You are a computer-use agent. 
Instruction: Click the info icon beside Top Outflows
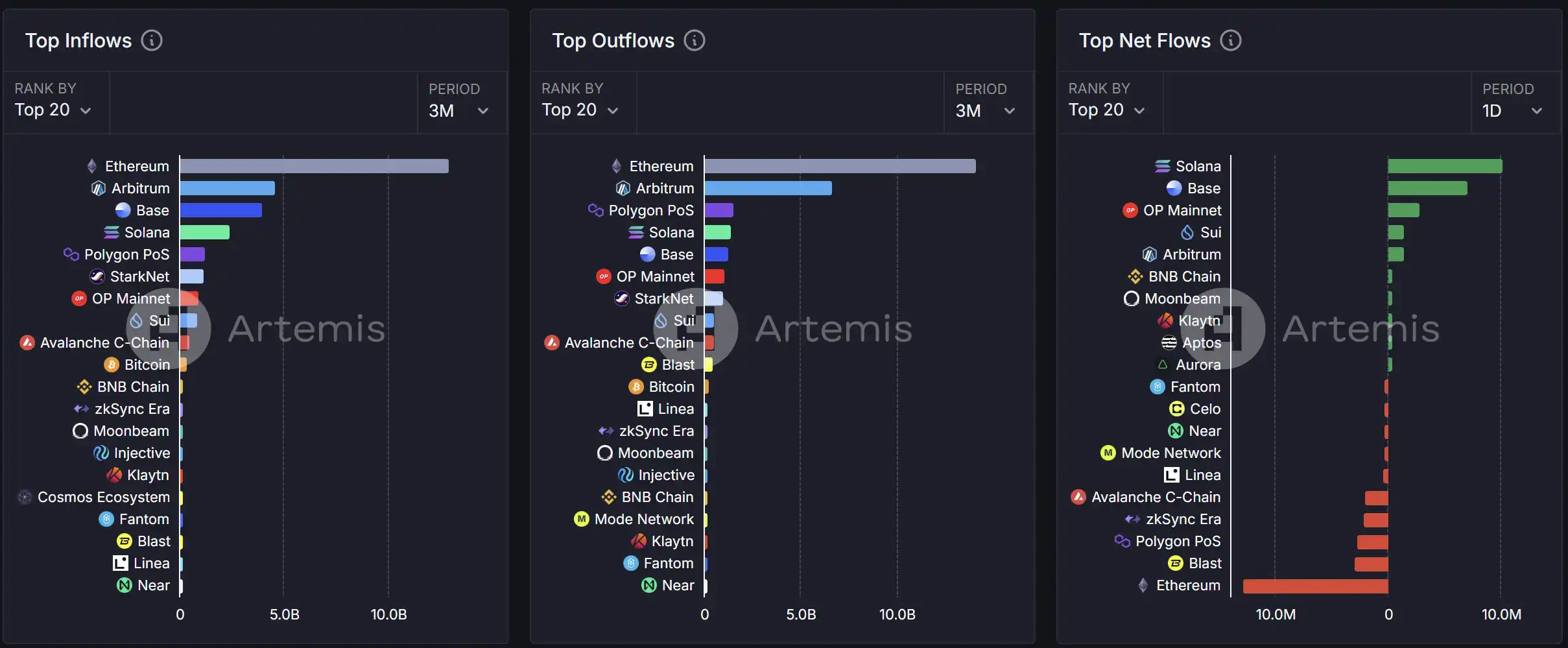click(x=695, y=41)
